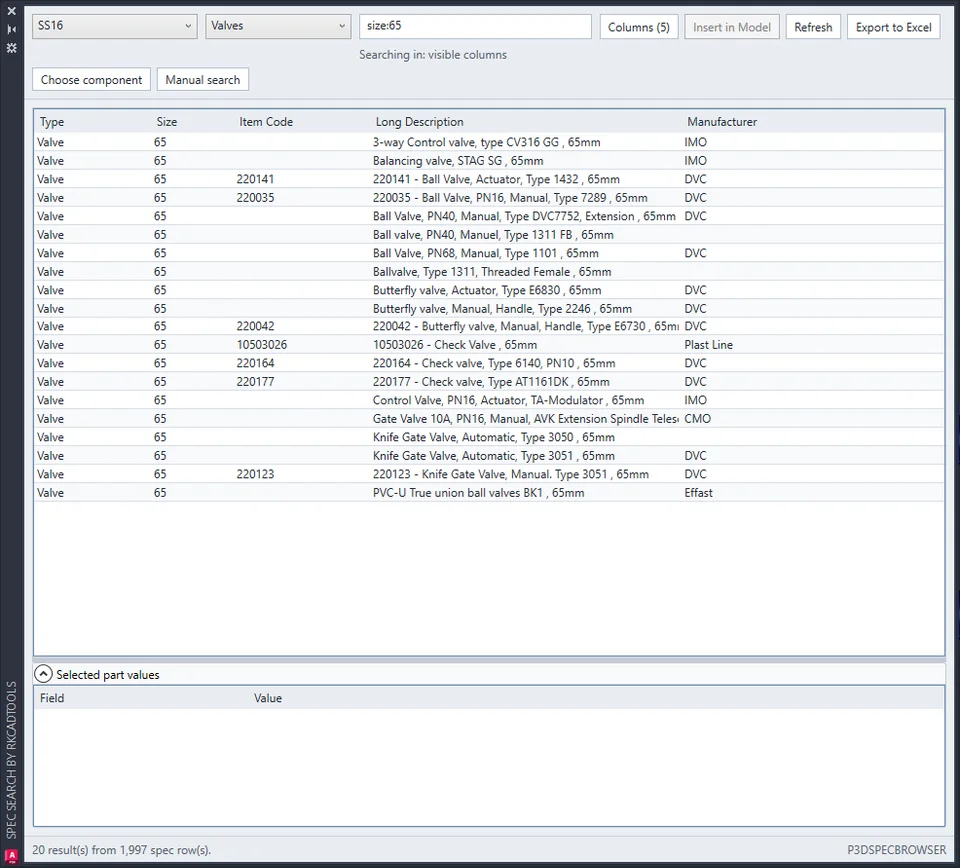Select Ball Valve PN68 Type 1101 row
This screenshot has width=960, height=868.
pos(489,253)
